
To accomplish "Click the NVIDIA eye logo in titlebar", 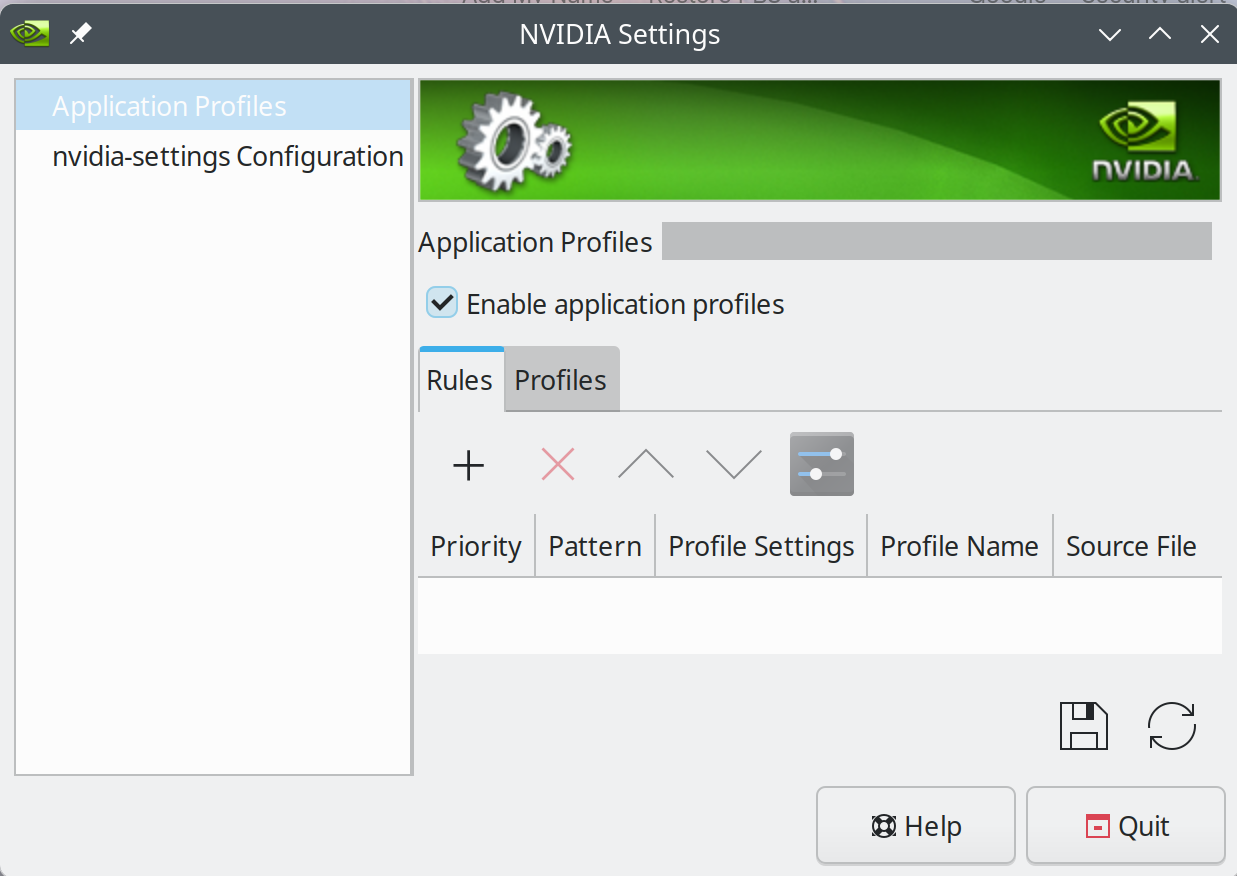I will (x=29, y=34).
